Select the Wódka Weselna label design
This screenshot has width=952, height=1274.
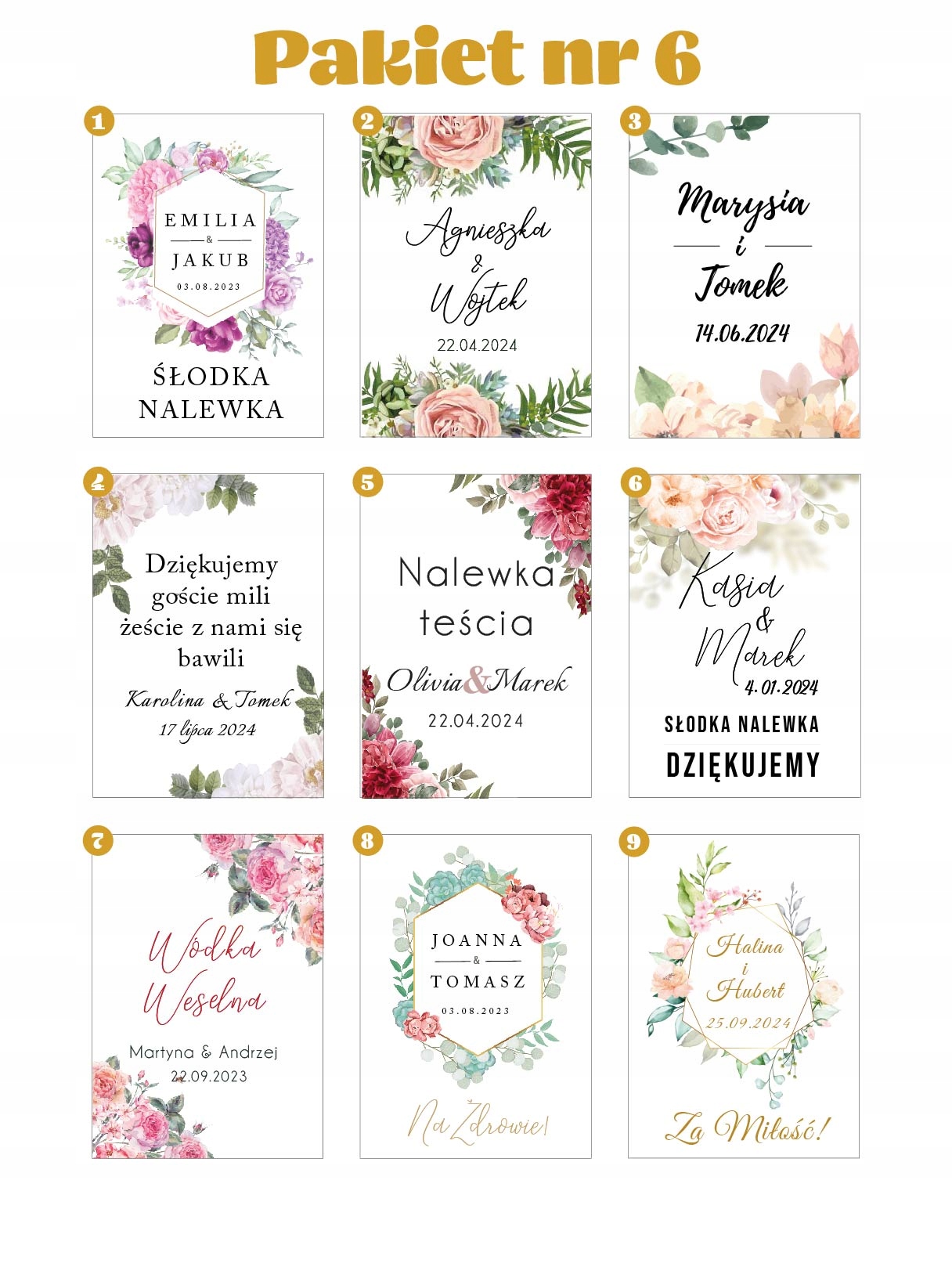[x=208, y=996]
